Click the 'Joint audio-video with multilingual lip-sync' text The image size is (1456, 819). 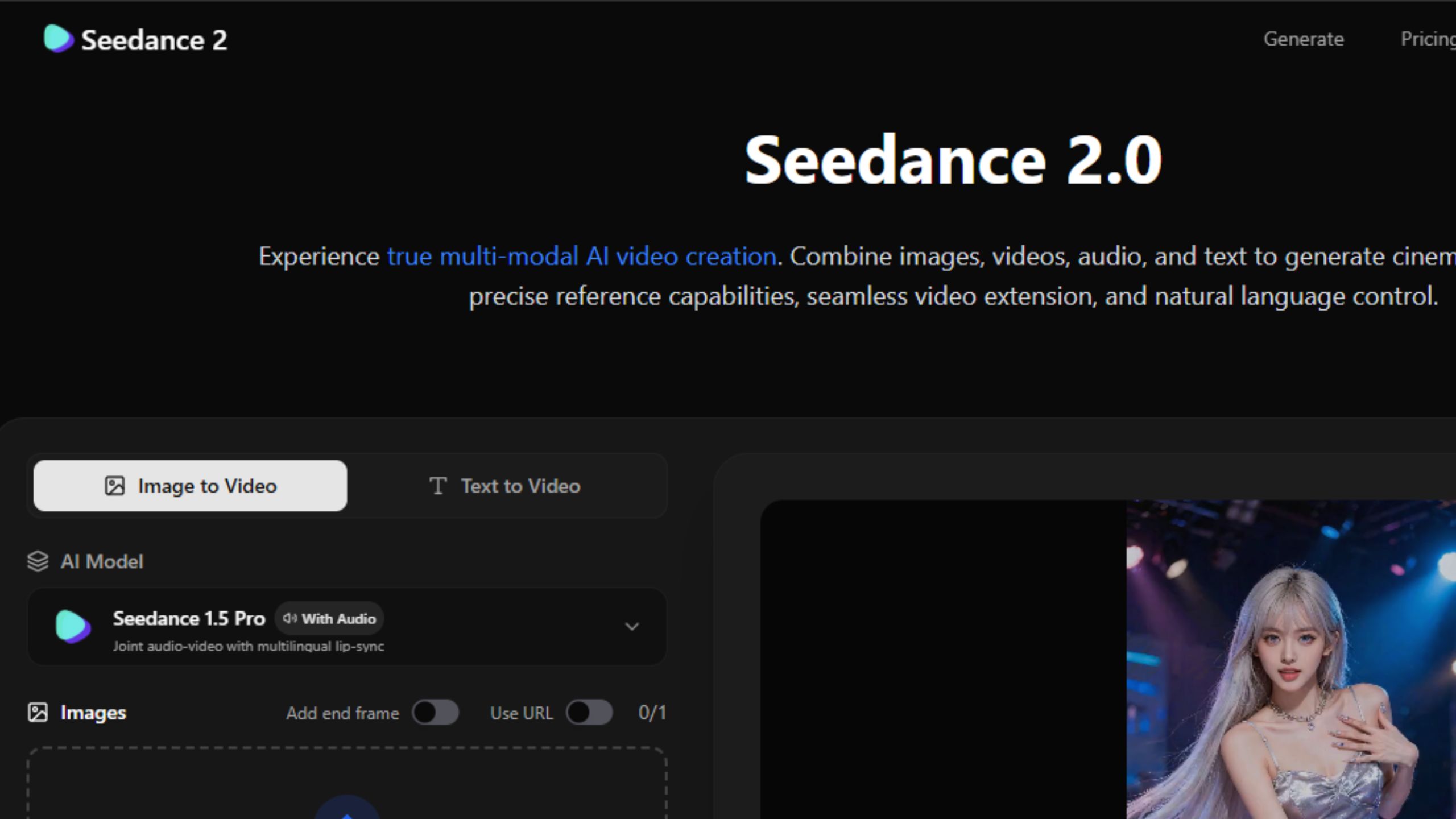tap(249, 646)
